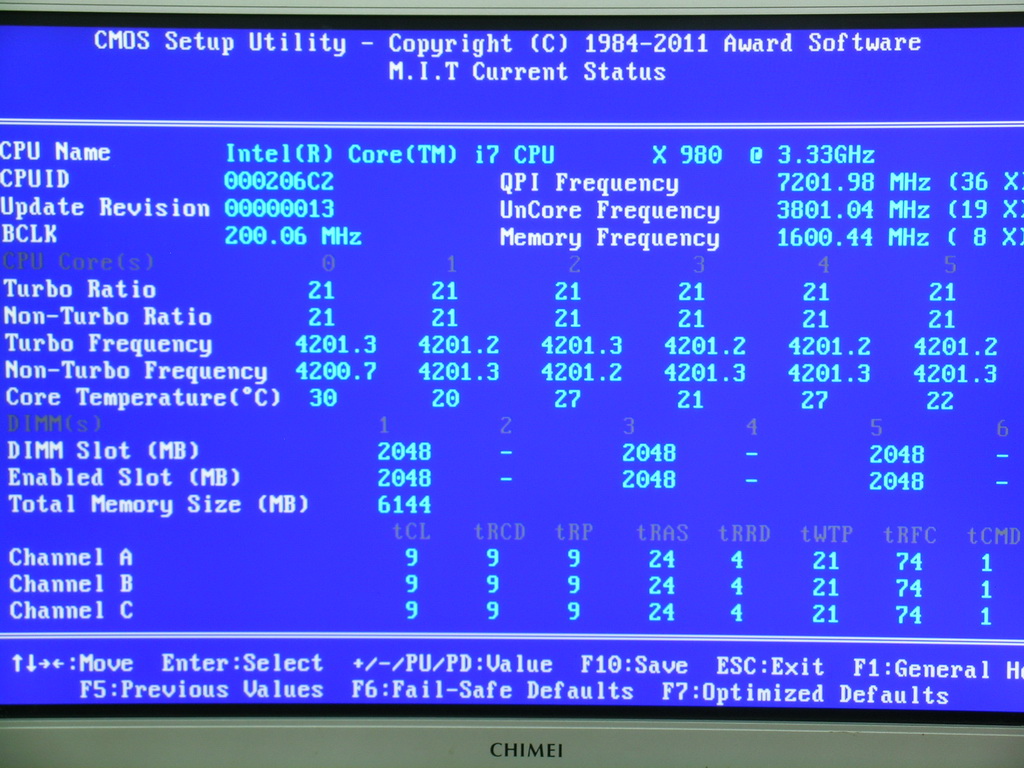This screenshot has height=768, width=1024.
Task: Click the "F7:Optimized Defaults" key hint
Action: pos(805,694)
